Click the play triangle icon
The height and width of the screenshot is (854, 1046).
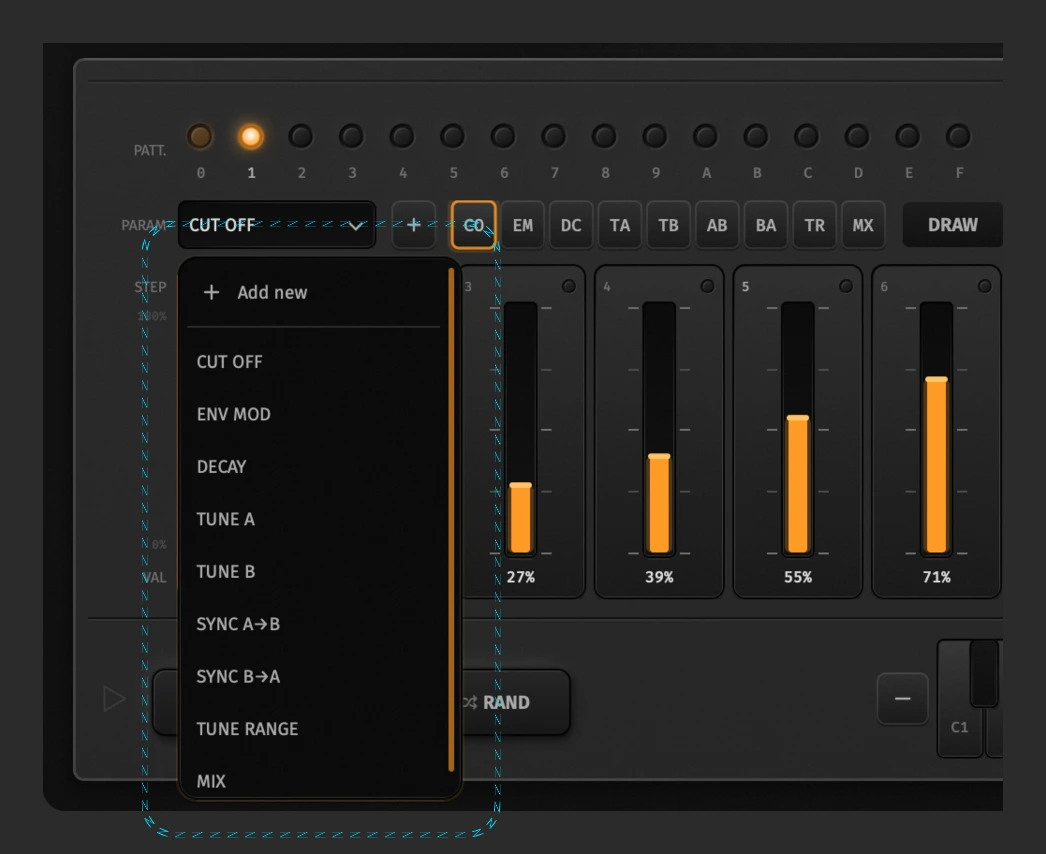coord(114,699)
